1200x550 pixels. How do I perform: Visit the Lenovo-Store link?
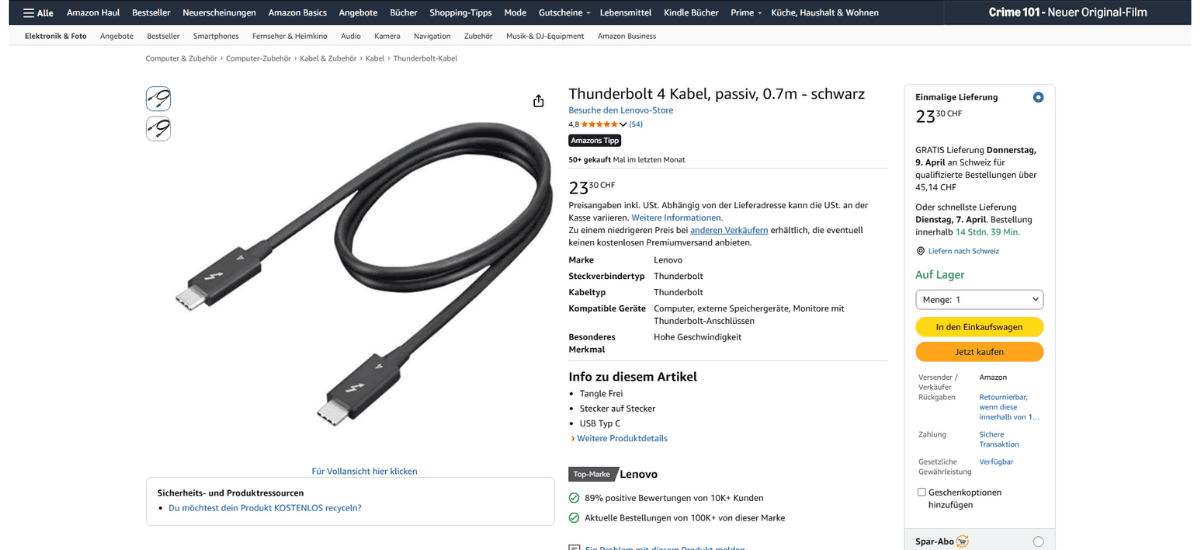[x=621, y=110]
